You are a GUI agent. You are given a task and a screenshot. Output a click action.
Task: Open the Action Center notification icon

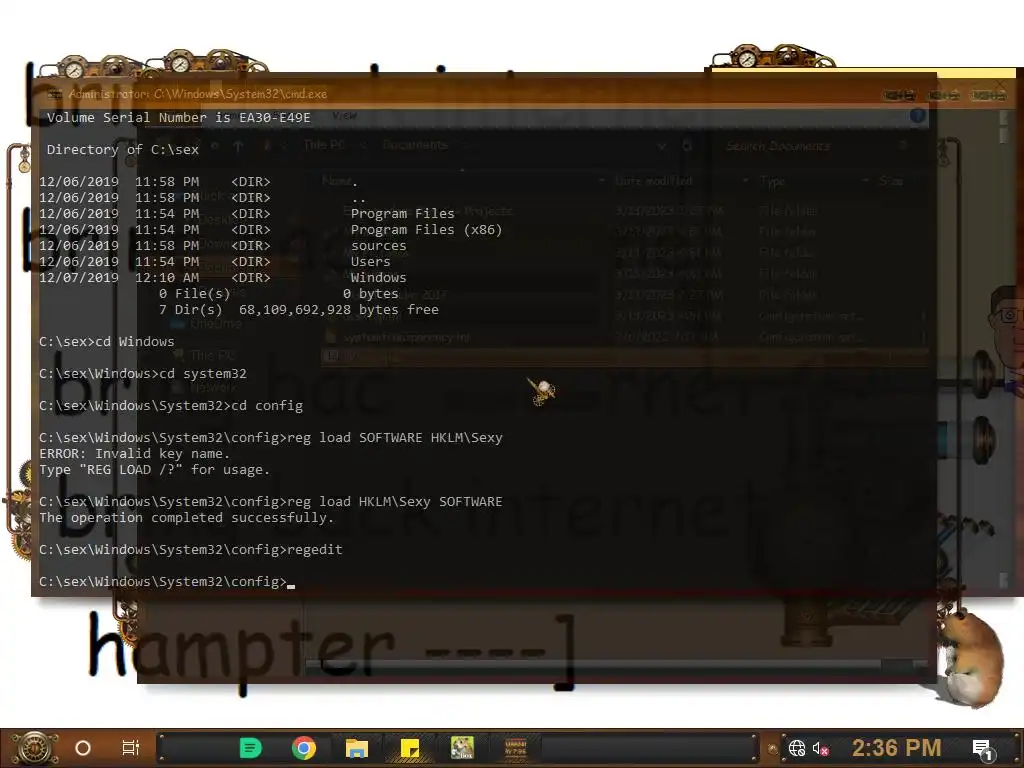click(x=982, y=749)
